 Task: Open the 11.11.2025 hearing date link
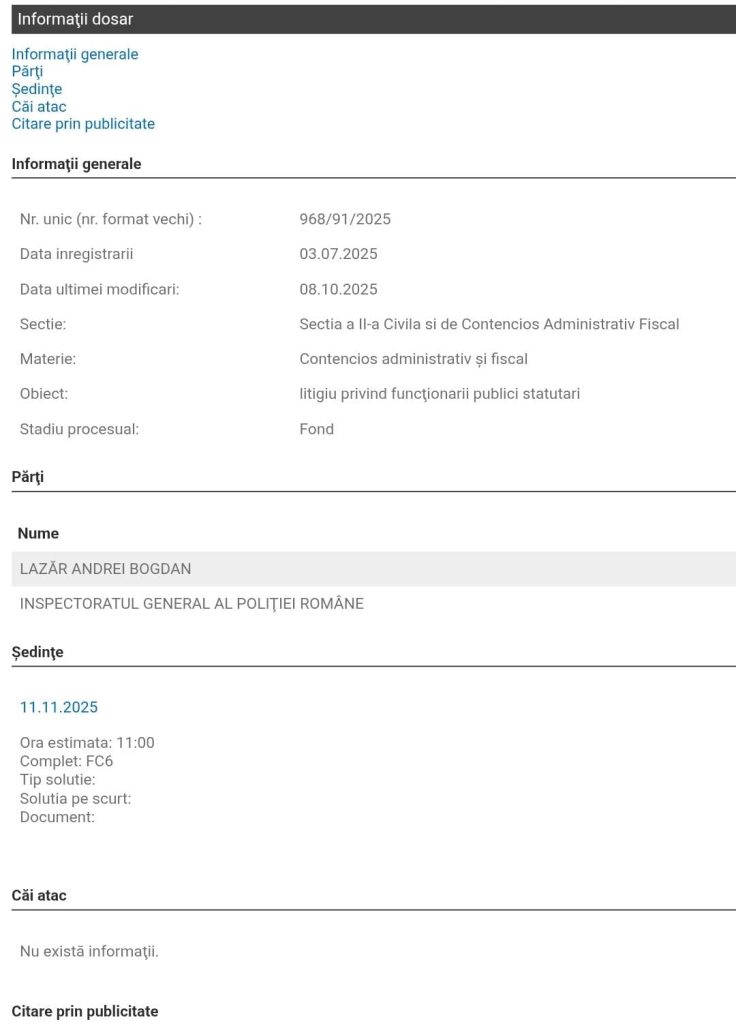click(x=59, y=707)
